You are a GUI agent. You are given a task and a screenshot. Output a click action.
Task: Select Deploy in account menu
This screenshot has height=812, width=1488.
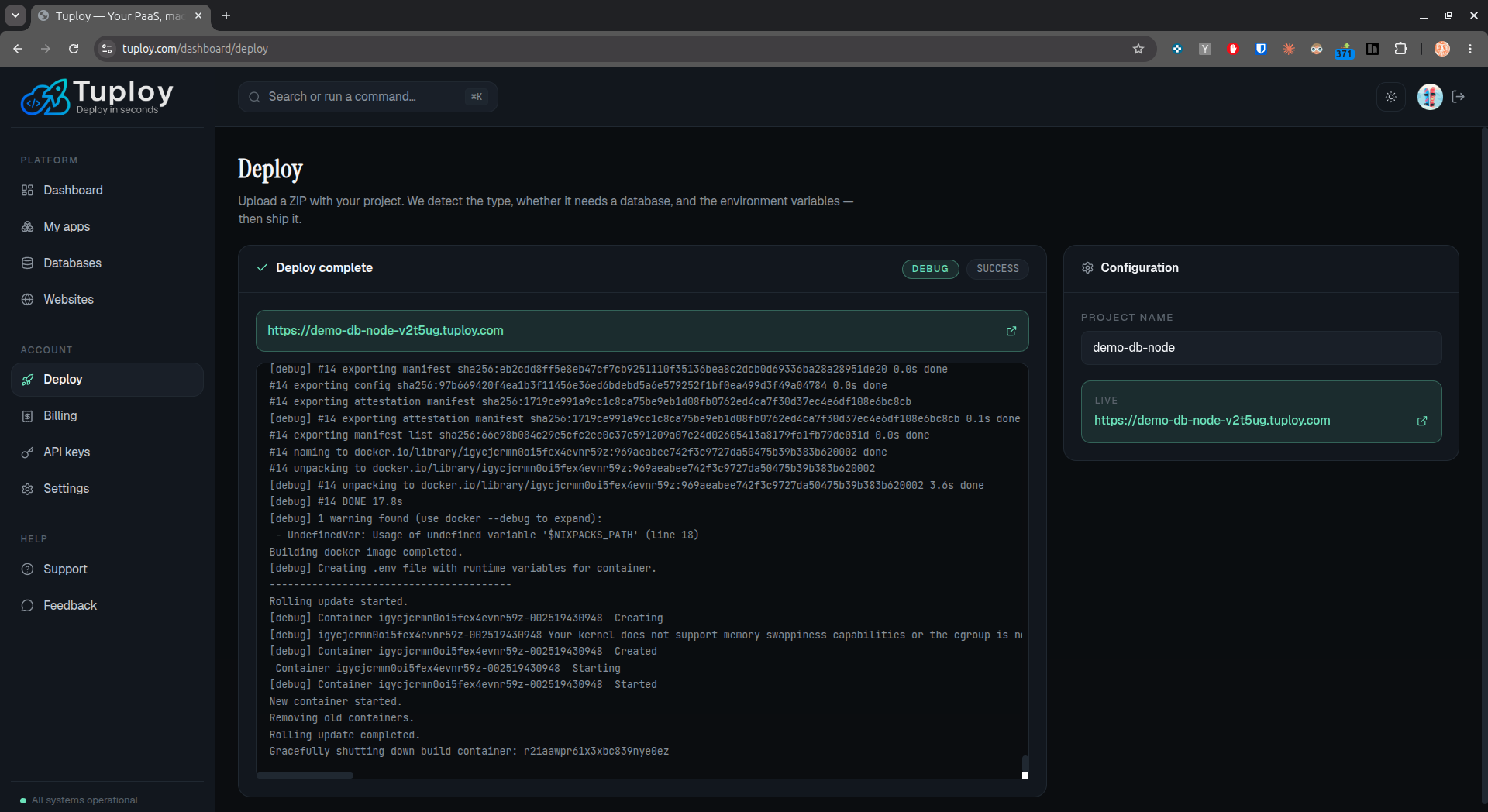click(107, 380)
